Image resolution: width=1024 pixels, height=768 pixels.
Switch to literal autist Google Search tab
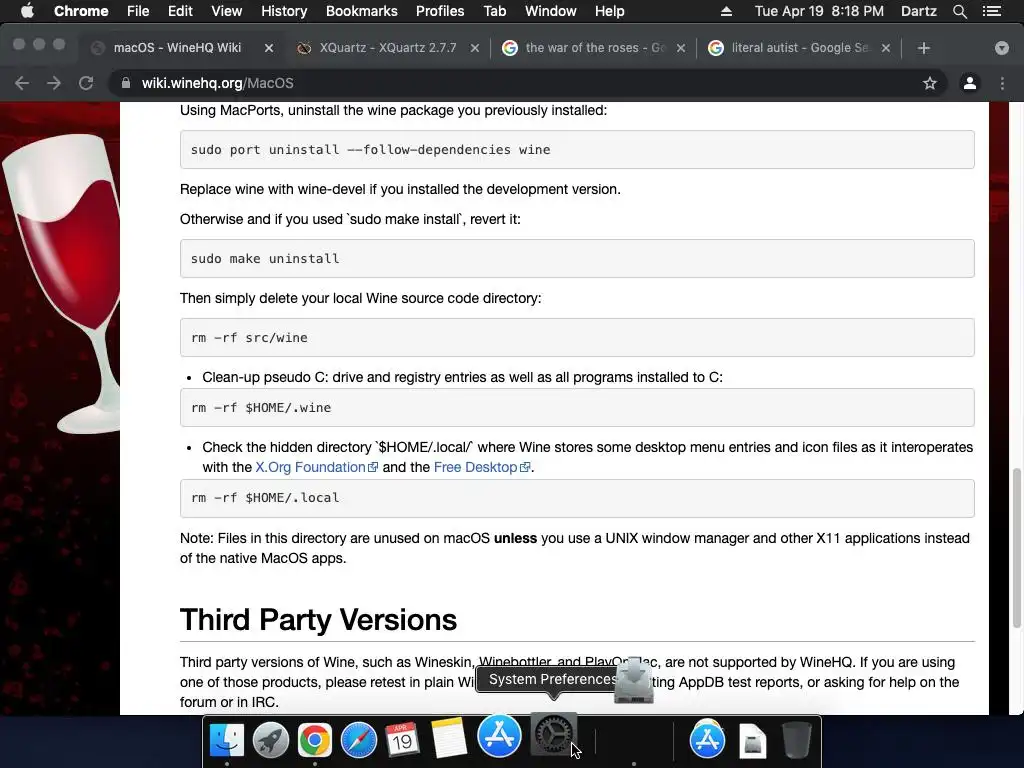coord(800,48)
